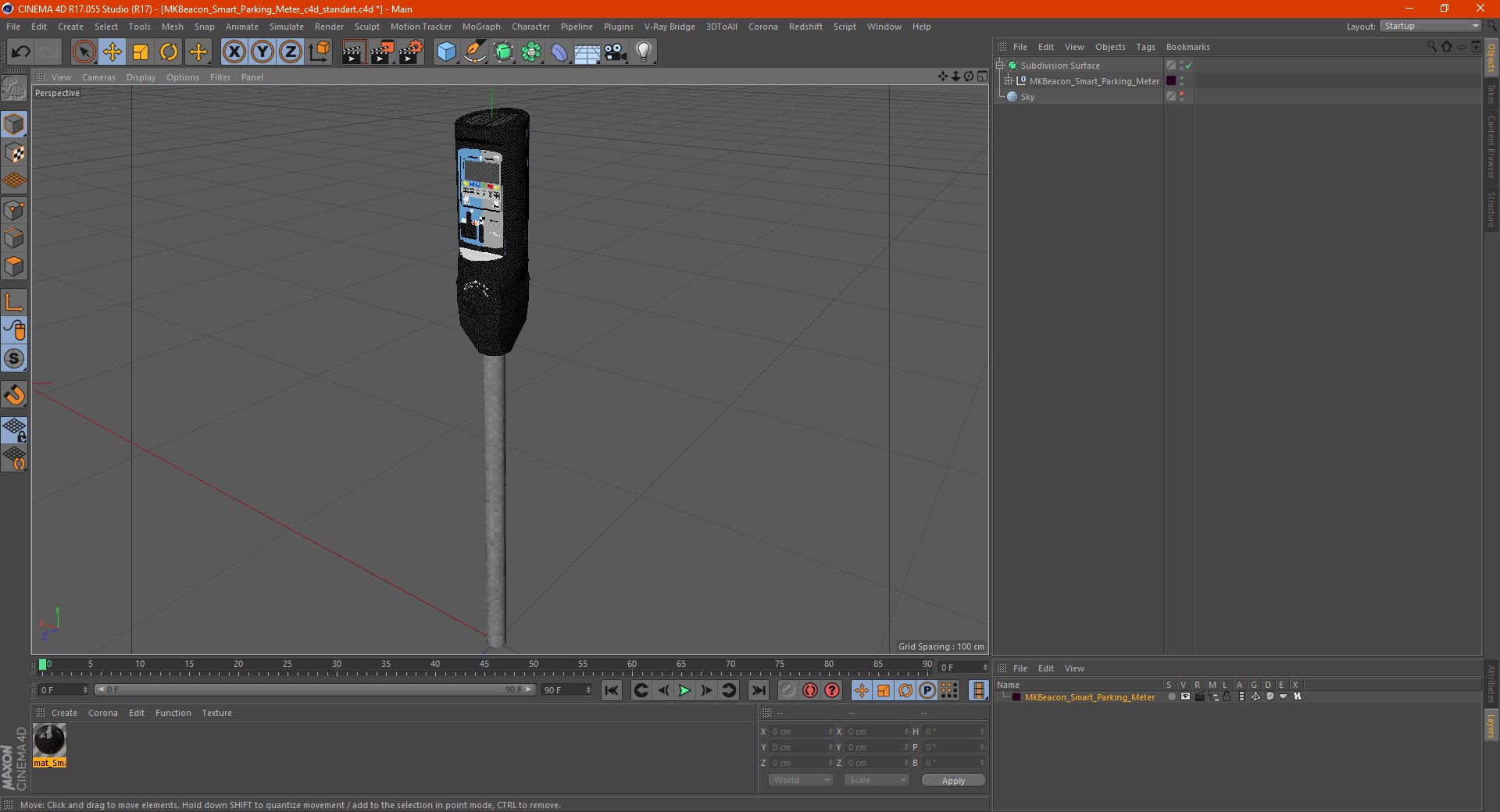Add a Subdivision Surface generator
The width and height of the screenshot is (1500, 812).
pos(503,52)
